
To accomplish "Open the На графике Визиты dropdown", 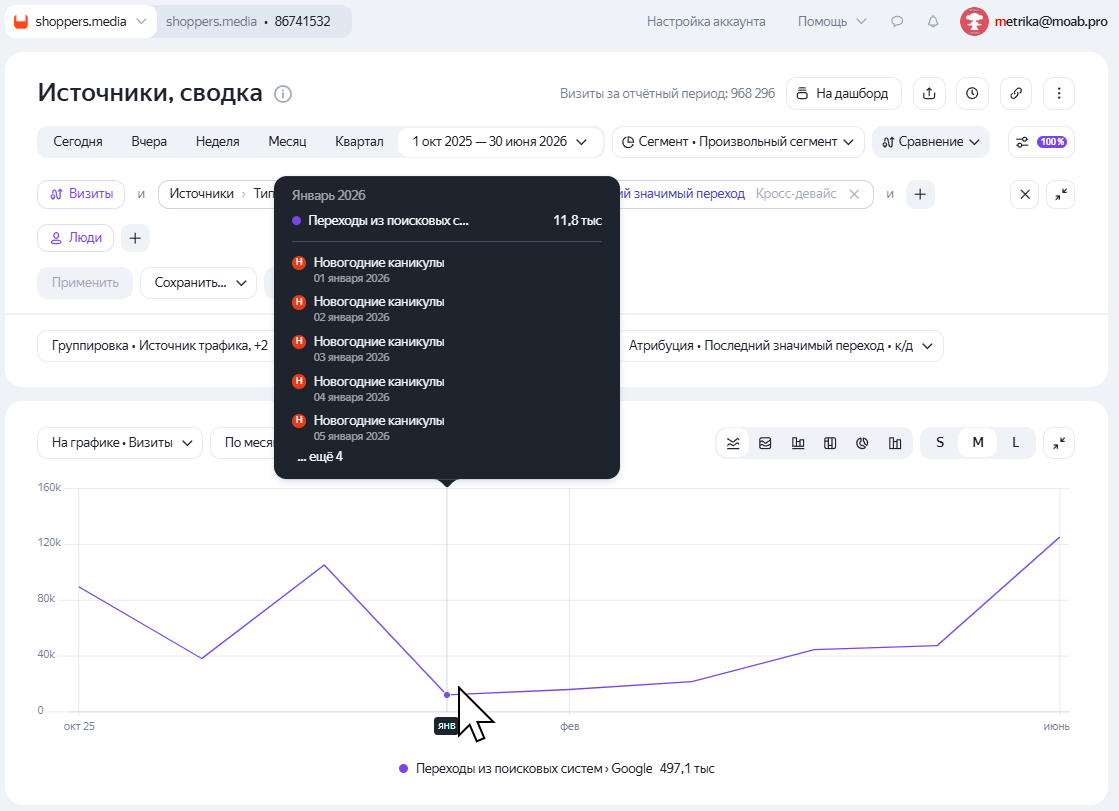I will coord(120,443).
